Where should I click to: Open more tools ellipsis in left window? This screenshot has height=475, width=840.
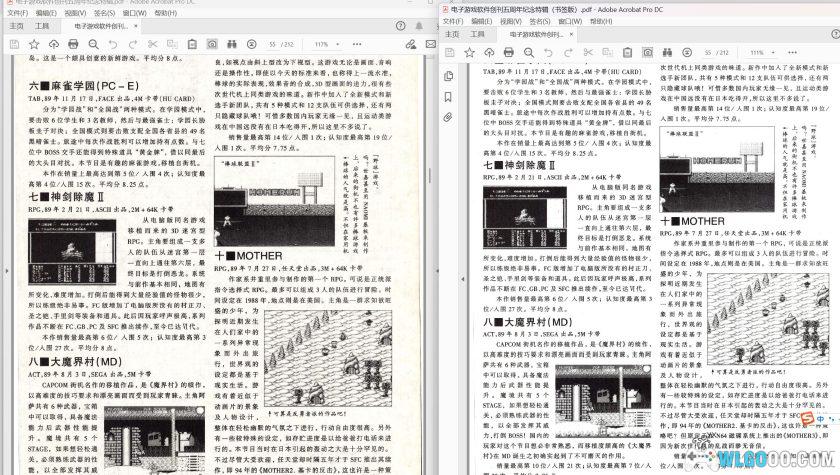click(x=357, y=44)
